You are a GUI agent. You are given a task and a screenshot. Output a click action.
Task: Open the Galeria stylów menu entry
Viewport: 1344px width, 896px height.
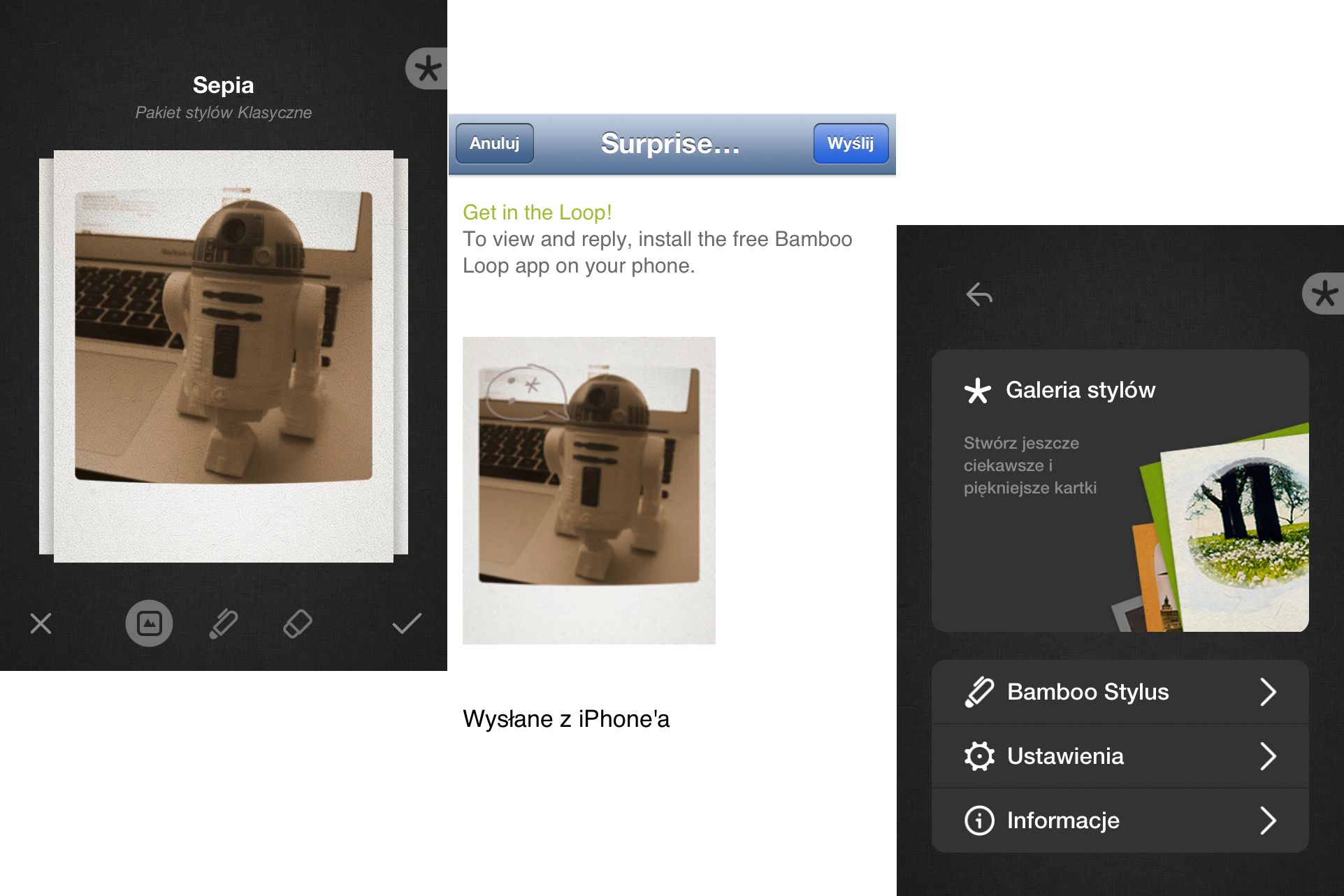click(x=1080, y=390)
